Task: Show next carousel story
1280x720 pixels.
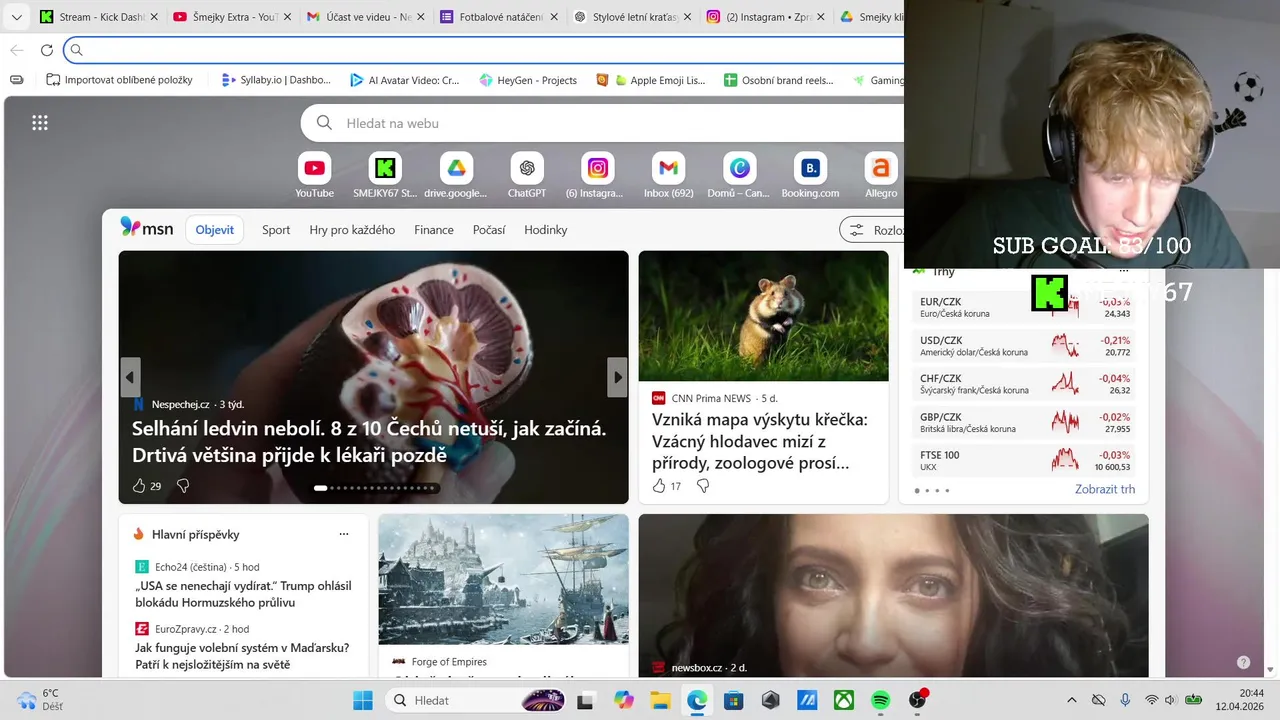Action: (617, 377)
